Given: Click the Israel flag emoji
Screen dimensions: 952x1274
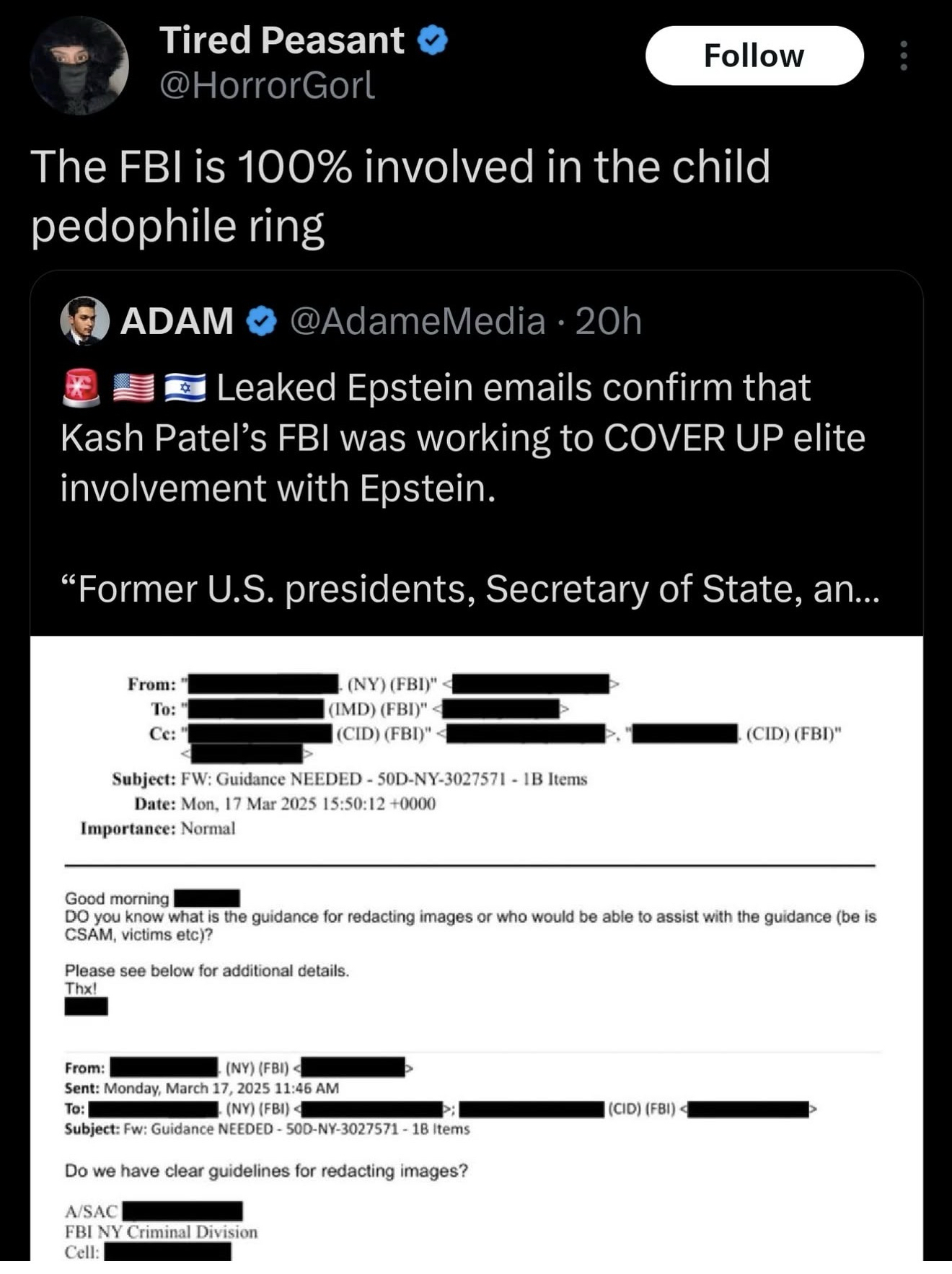Looking at the screenshot, I should click(x=185, y=387).
